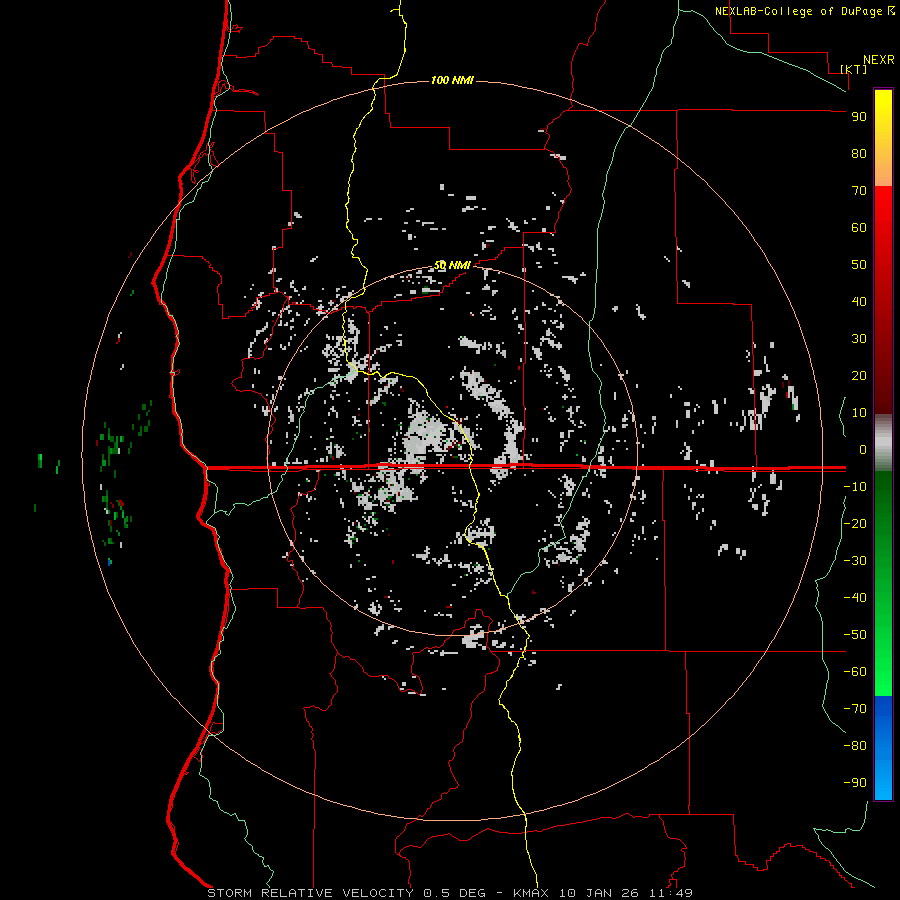Click the KMAX radar site identifier

coord(531,893)
